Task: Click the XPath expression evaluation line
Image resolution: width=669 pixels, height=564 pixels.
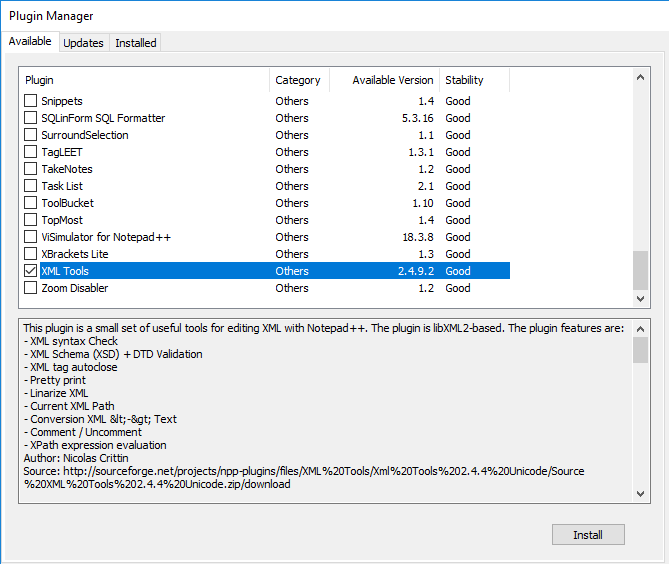Action: [95, 445]
